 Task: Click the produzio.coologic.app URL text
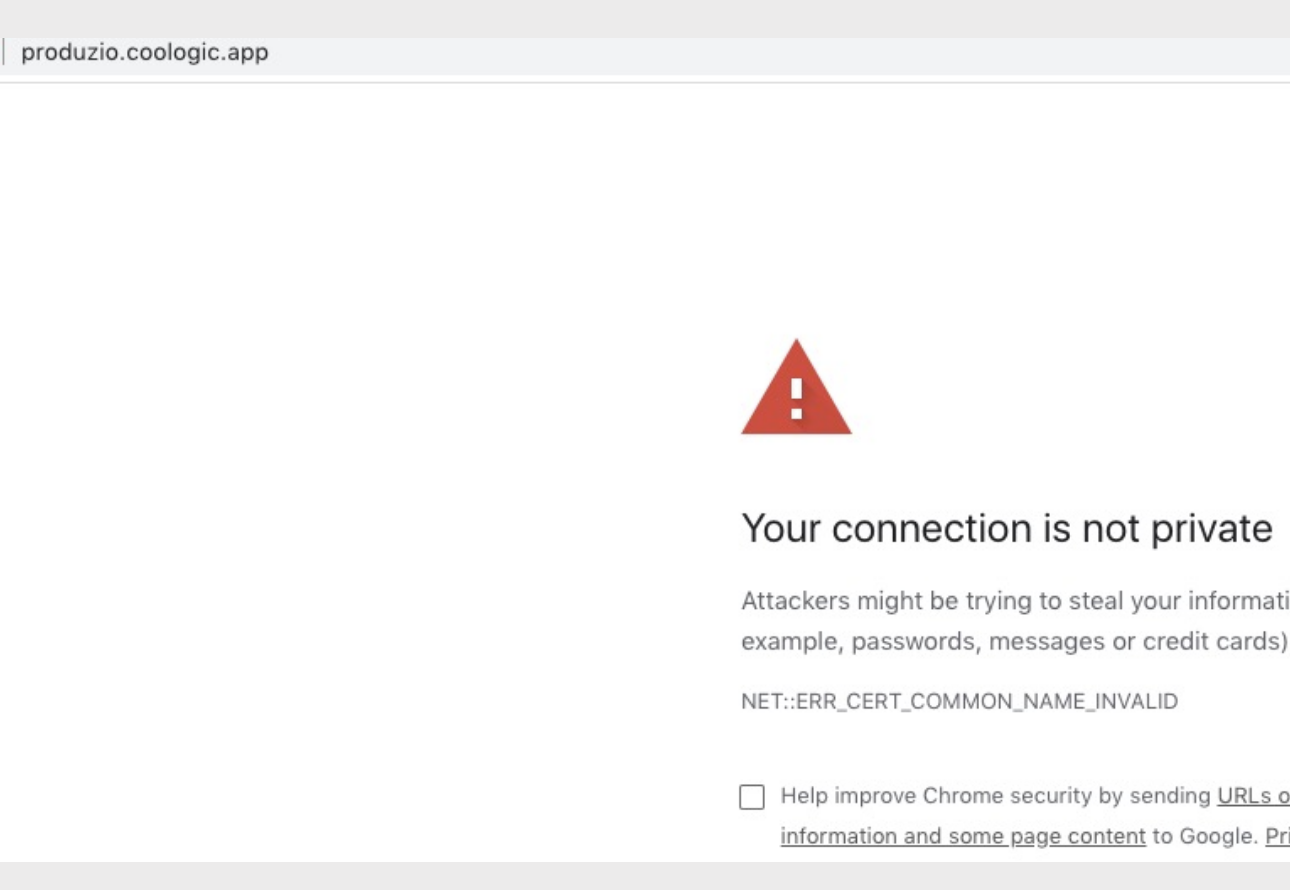point(145,53)
